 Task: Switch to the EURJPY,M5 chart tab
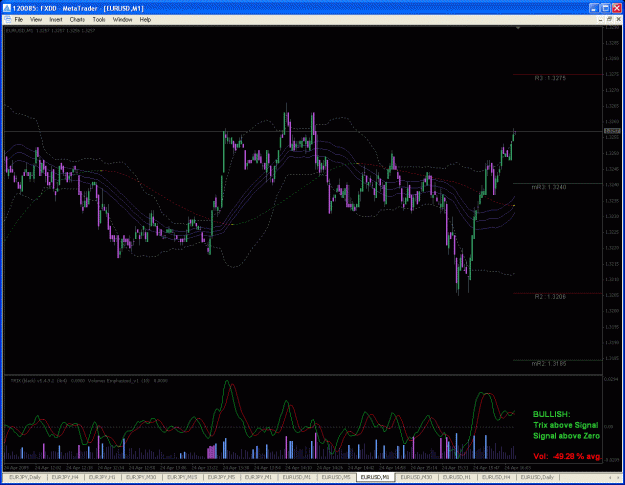point(221,477)
